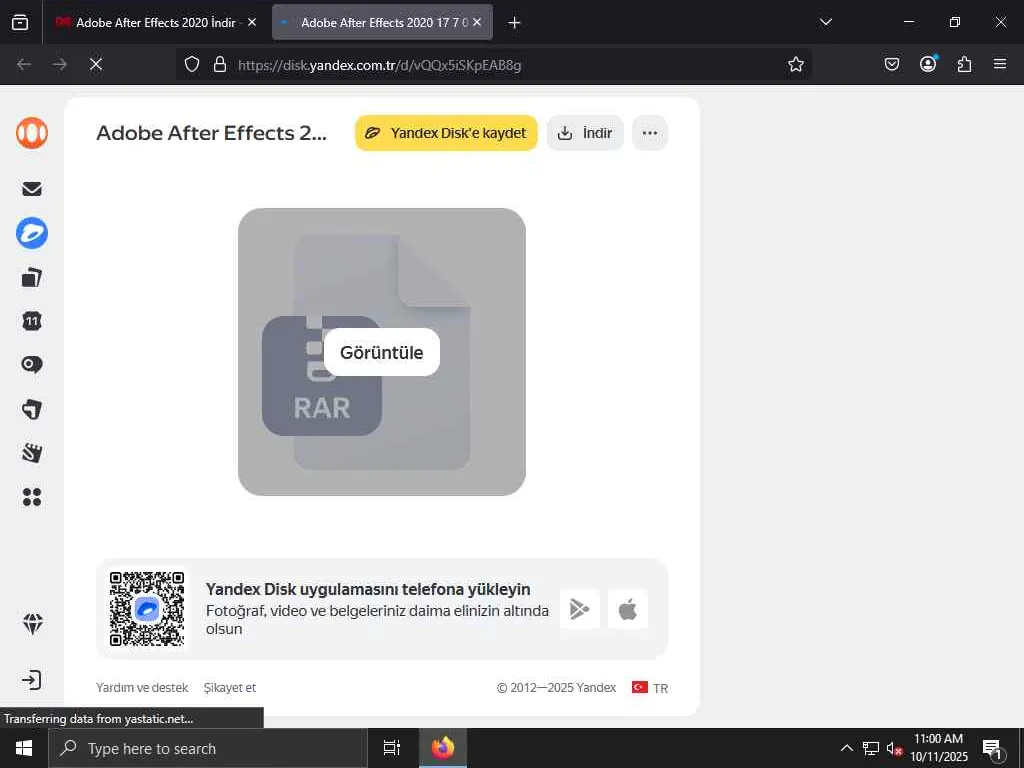
Task: Click the Yandex Disk uygulamasını telefona yükleyin heading
Action: (368, 589)
